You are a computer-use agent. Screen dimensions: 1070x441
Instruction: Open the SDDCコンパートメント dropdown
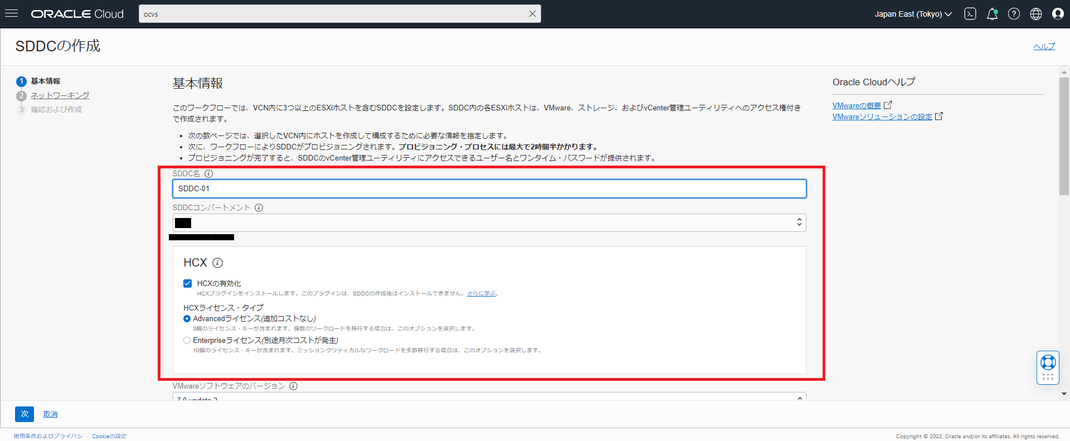[x=489, y=223]
